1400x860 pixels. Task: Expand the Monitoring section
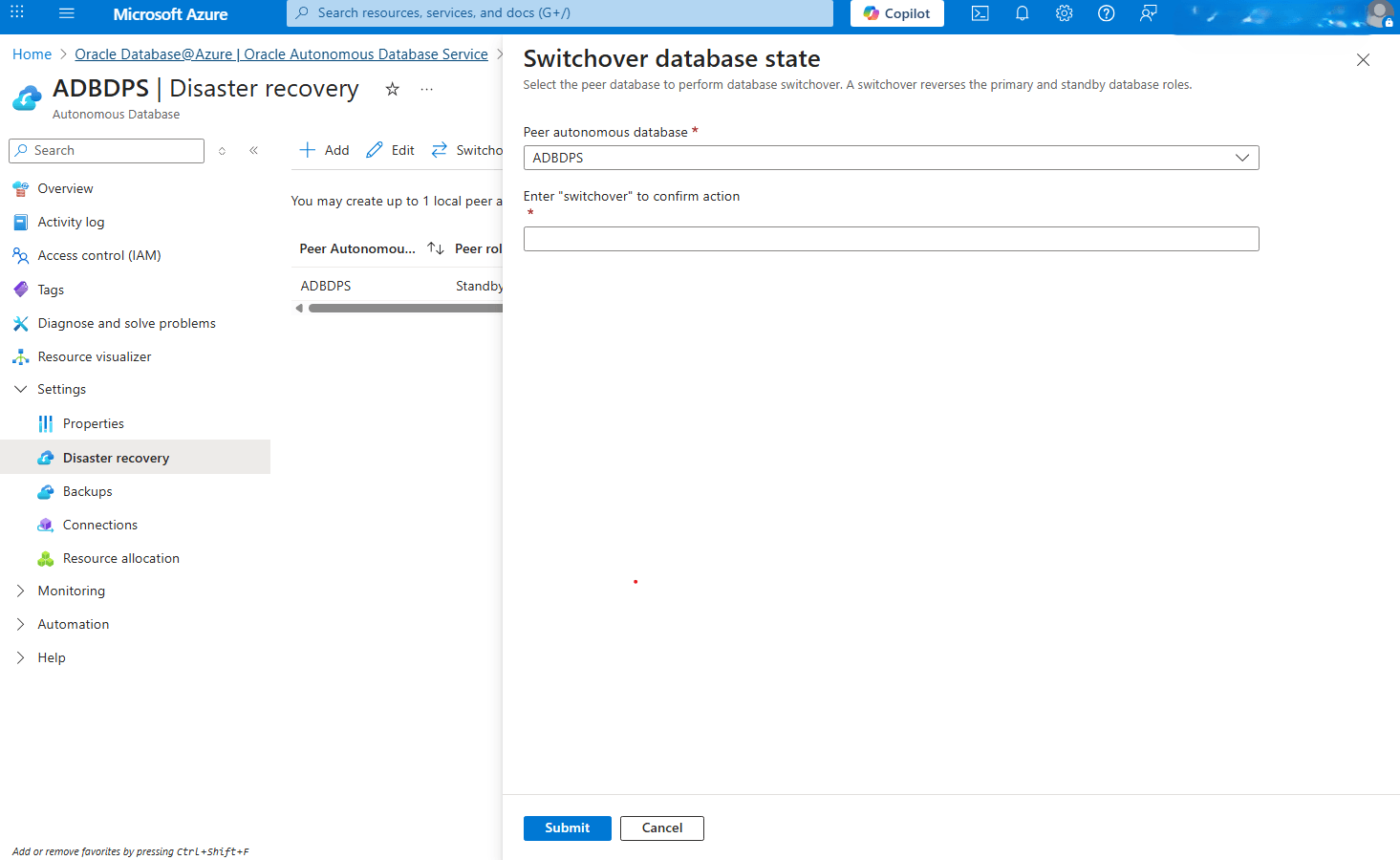pyautogui.click(x=71, y=591)
